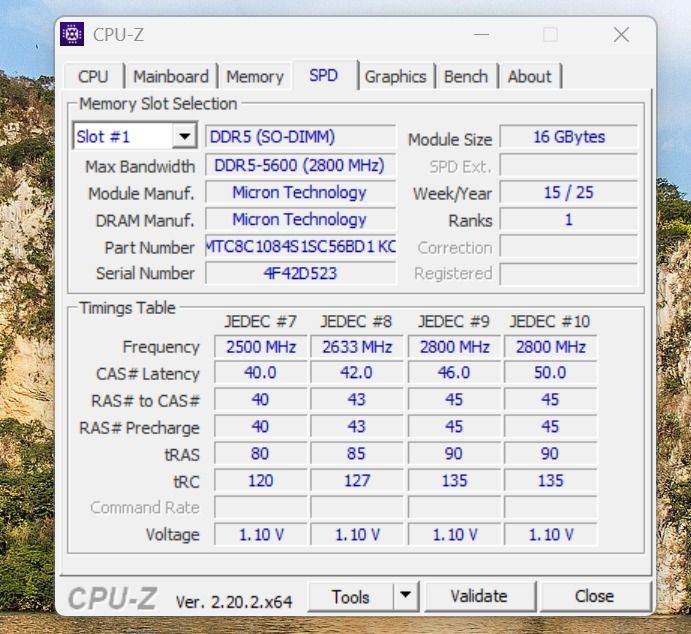The image size is (691, 634).
Task: Select the SPD tab
Action: point(324,75)
